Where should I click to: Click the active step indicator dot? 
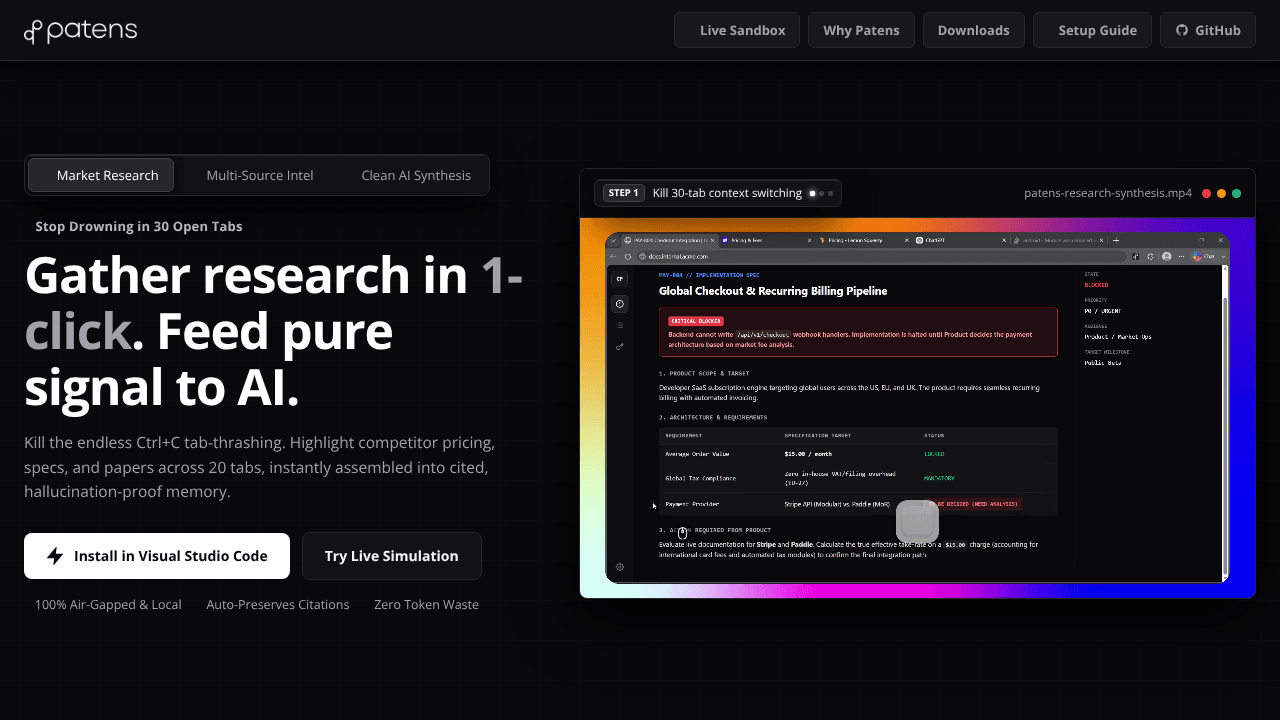point(813,193)
